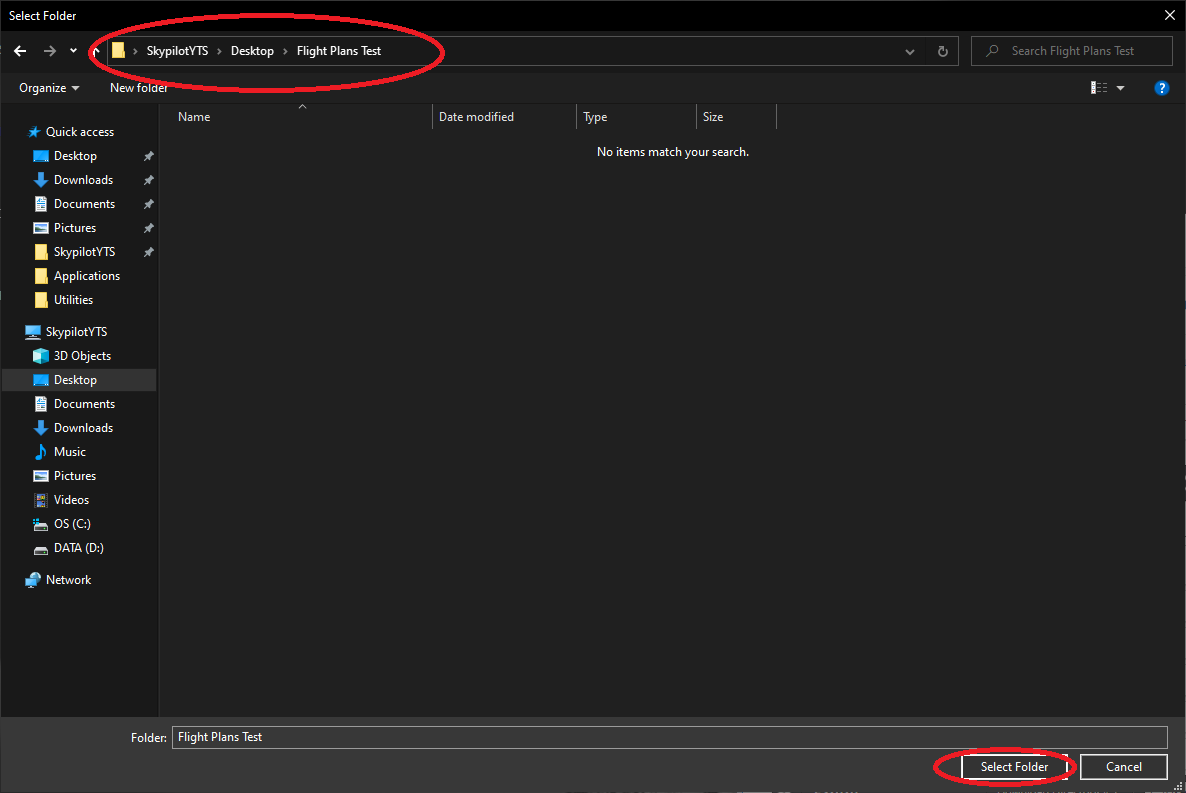The width and height of the screenshot is (1186, 793).
Task: Expand the view options dropdown arrow
Action: click(x=1120, y=88)
